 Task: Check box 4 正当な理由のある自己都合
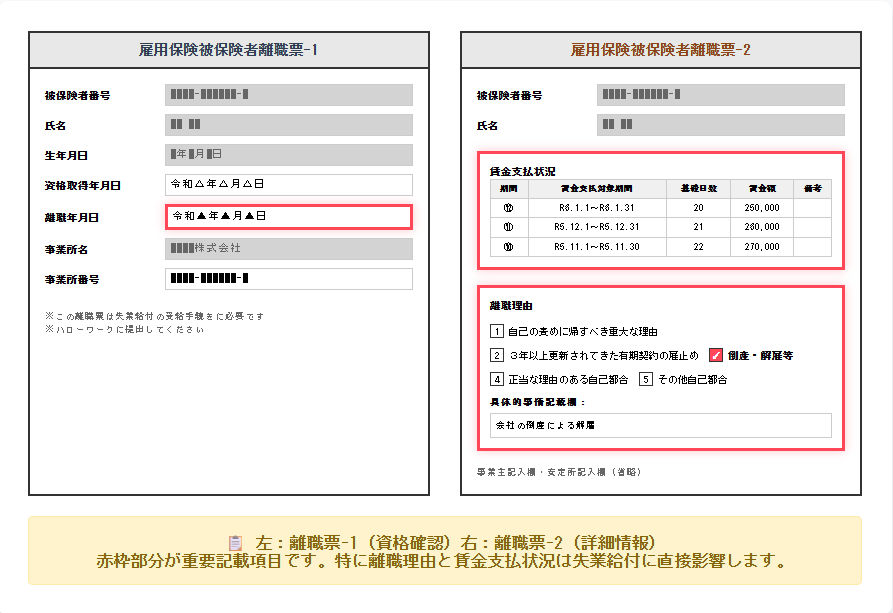coord(497,379)
